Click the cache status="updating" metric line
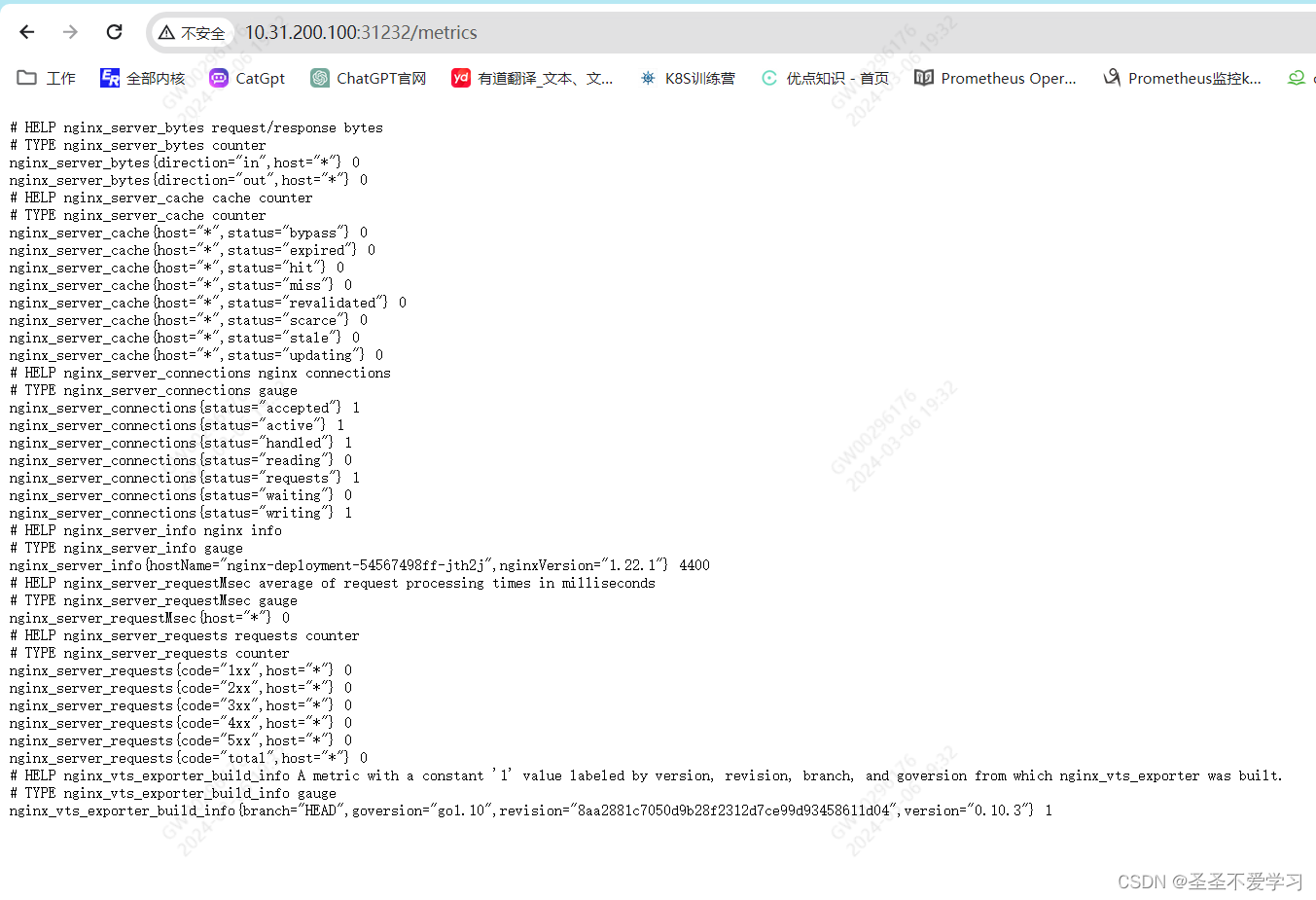 (196, 355)
